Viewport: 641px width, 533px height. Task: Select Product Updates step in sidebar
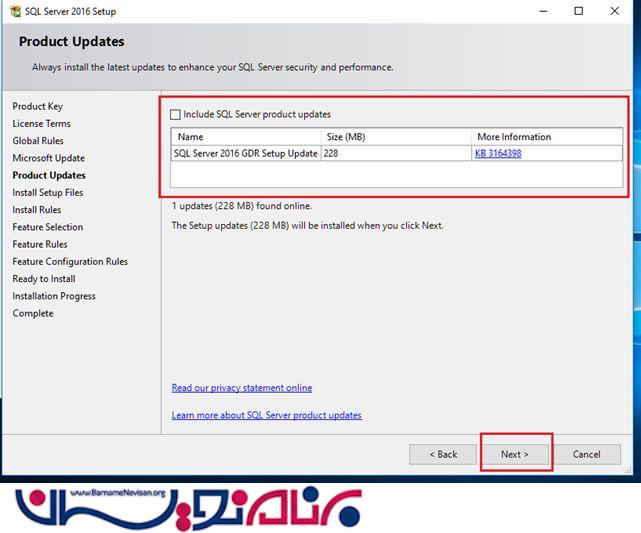49,175
